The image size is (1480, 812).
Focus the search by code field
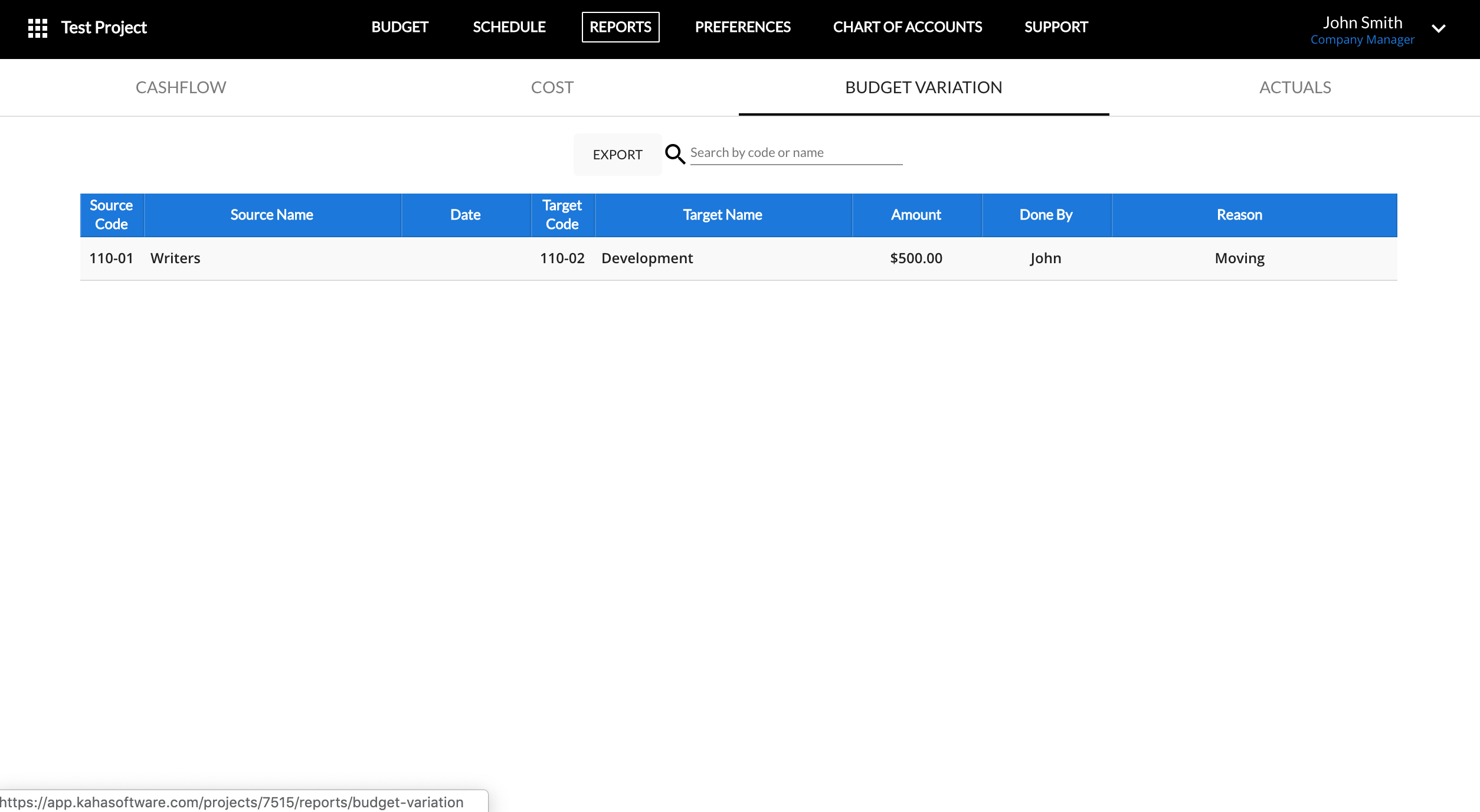(x=795, y=153)
